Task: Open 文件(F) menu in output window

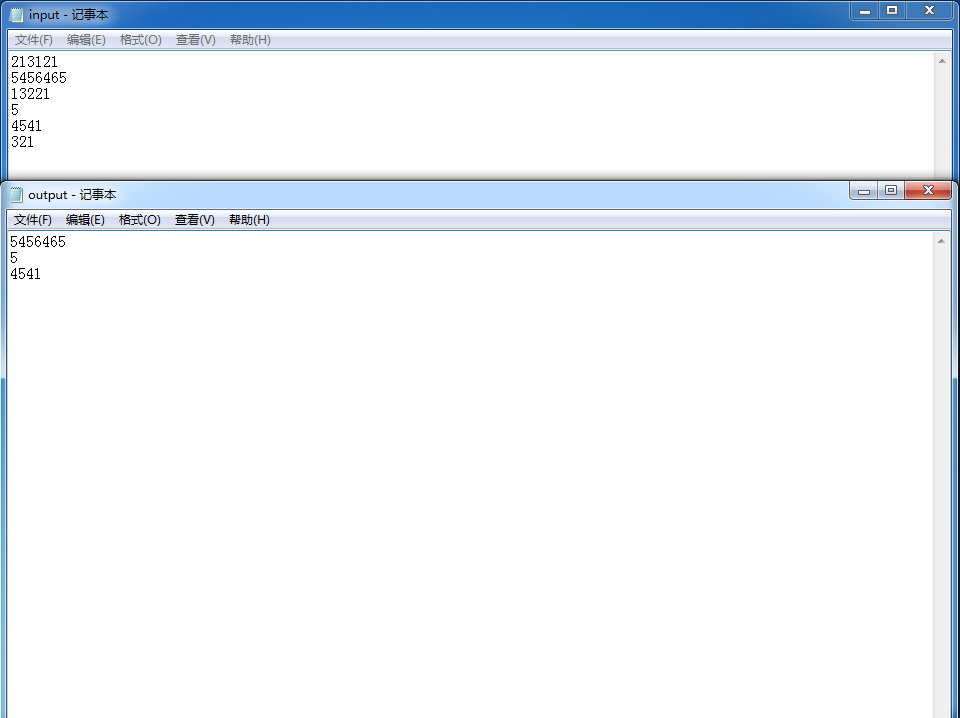Action: [33, 220]
